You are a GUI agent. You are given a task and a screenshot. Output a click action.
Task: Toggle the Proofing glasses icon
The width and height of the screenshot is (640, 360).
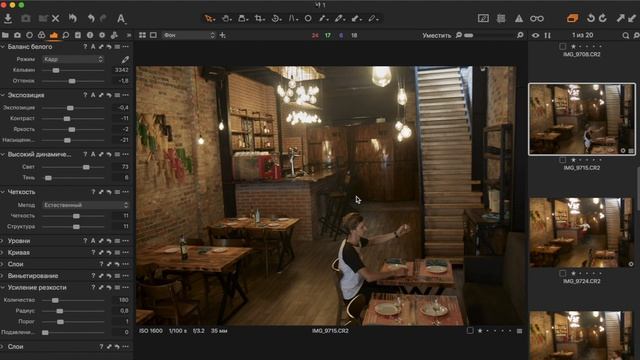coord(537,18)
